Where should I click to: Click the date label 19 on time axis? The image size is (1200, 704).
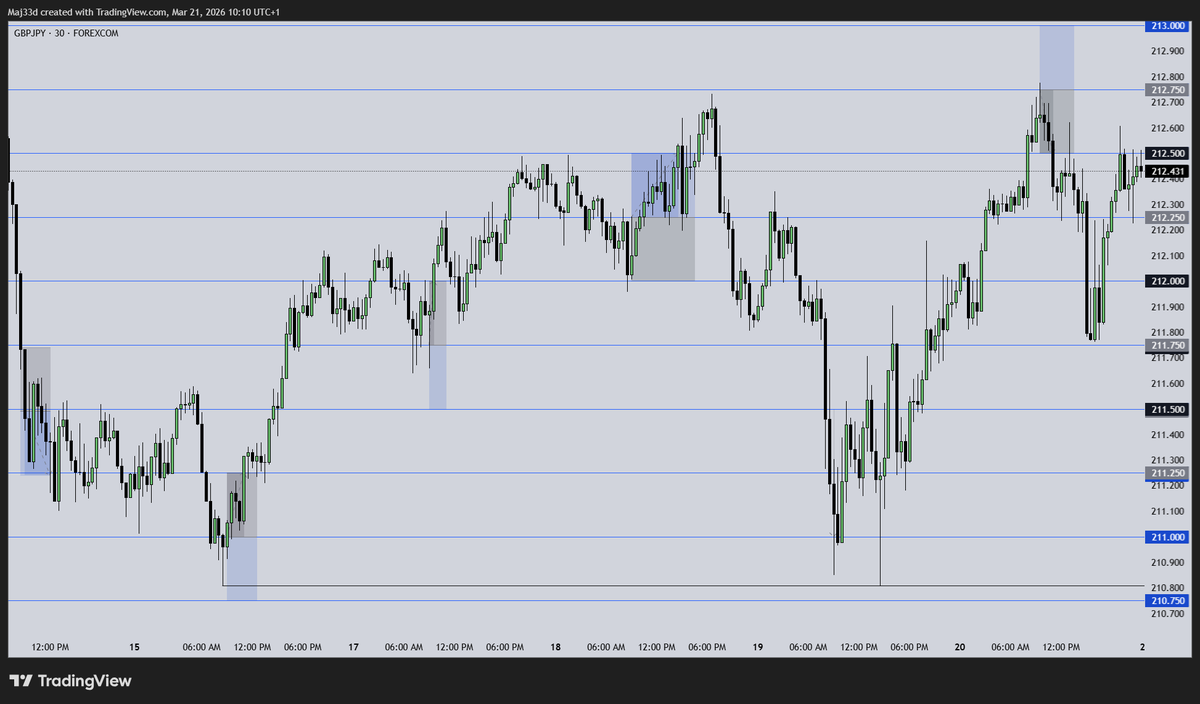(x=758, y=647)
